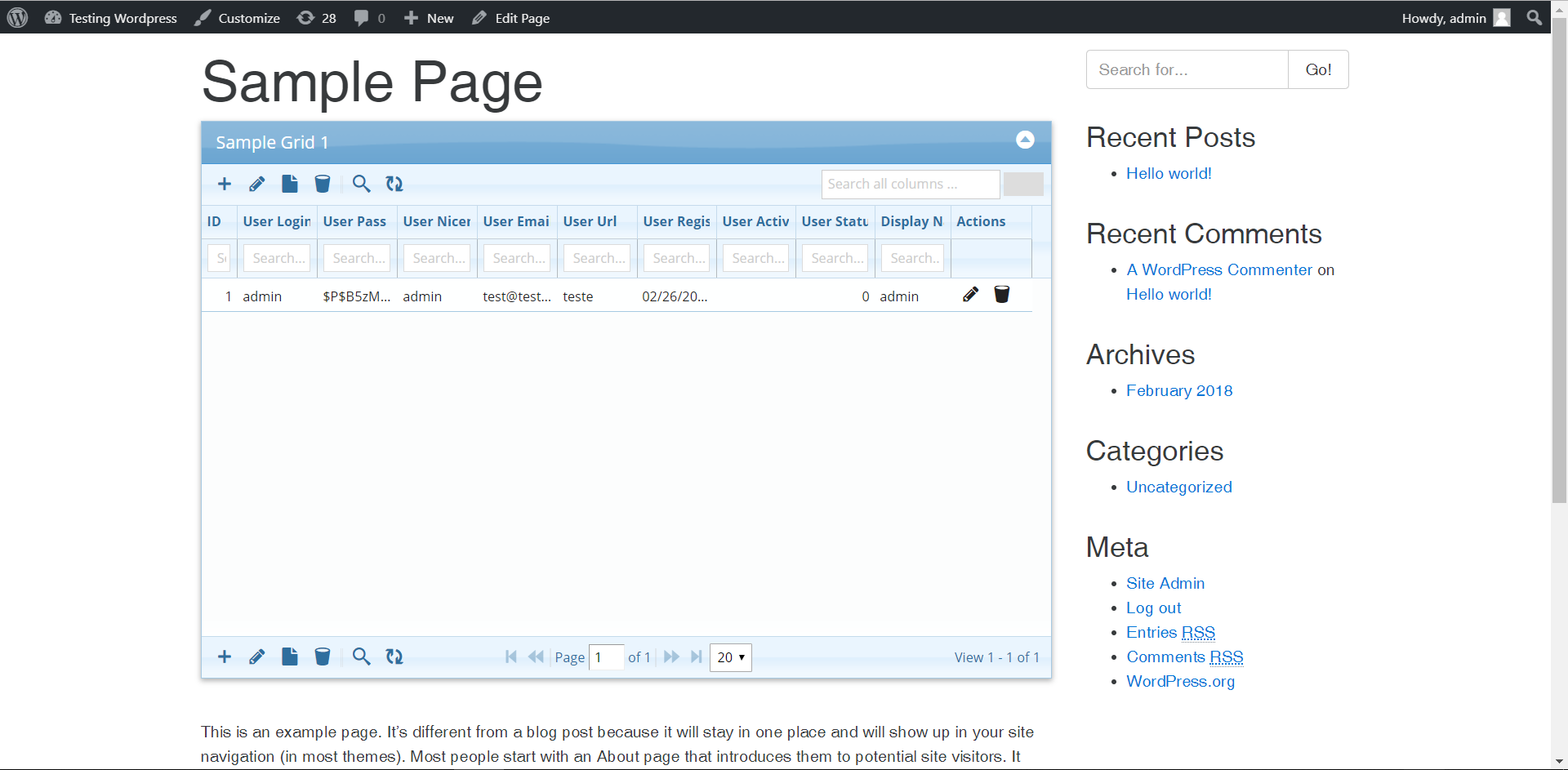The width and height of the screenshot is (1568, 770).
Task: Click the User Login column header
Action: tap(276, 221)
